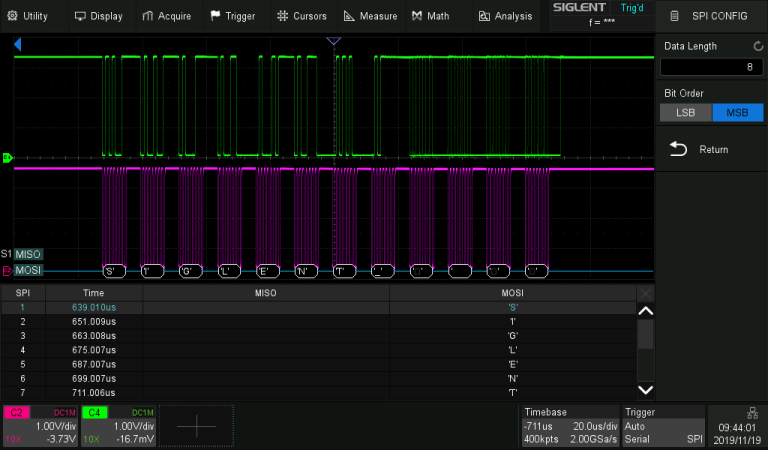Click the knob icon beside Data Length
Image resolution: width=768 pixels, height=450 pixels.
[x=757, y=46]
